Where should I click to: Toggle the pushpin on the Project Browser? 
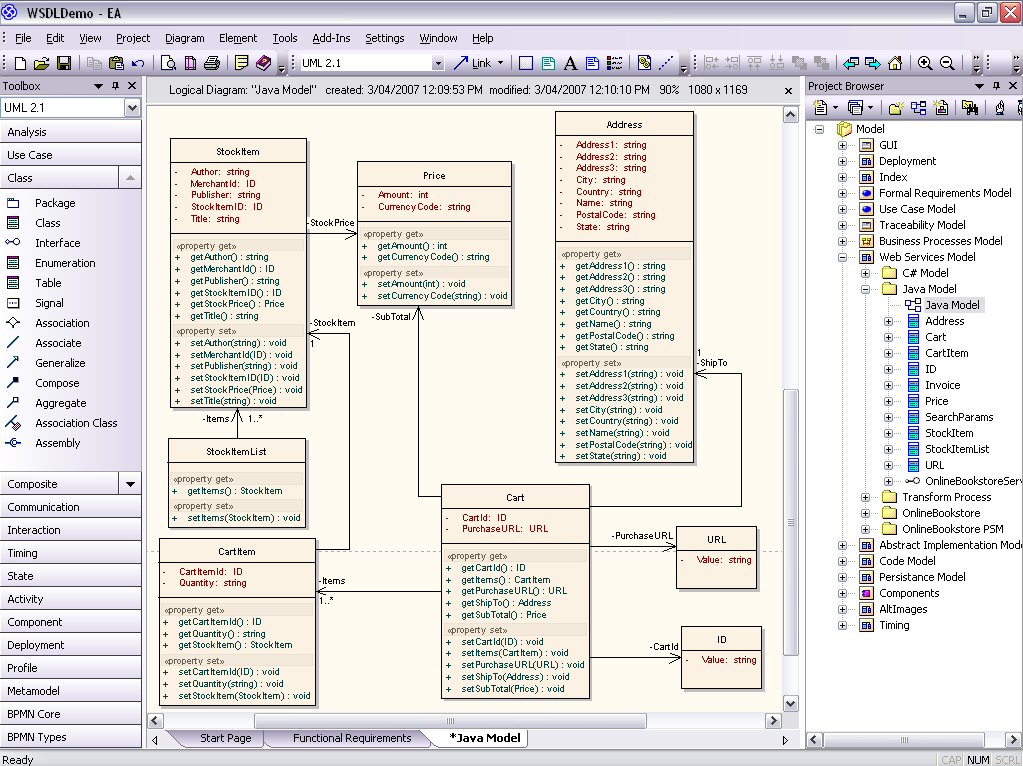(x=997, y=85)
